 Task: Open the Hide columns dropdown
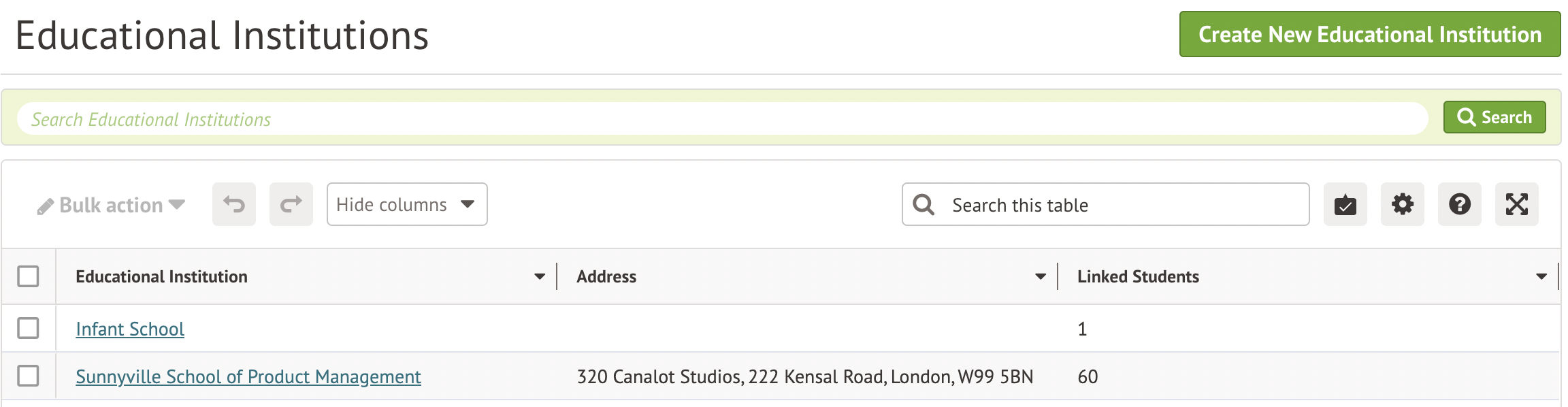pos(406,204)
